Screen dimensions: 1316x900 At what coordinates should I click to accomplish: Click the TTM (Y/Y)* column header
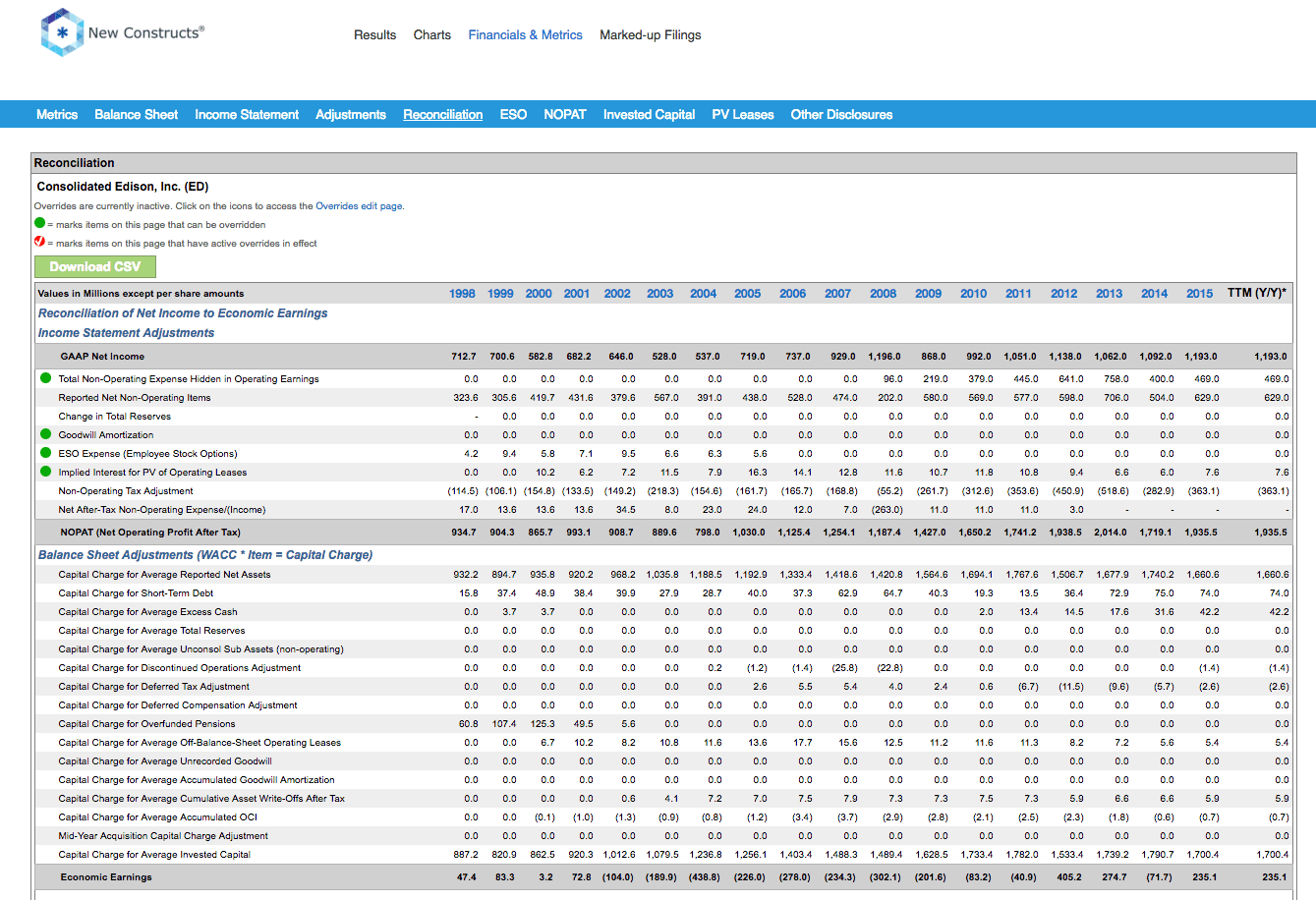[x=1257, y=293]
